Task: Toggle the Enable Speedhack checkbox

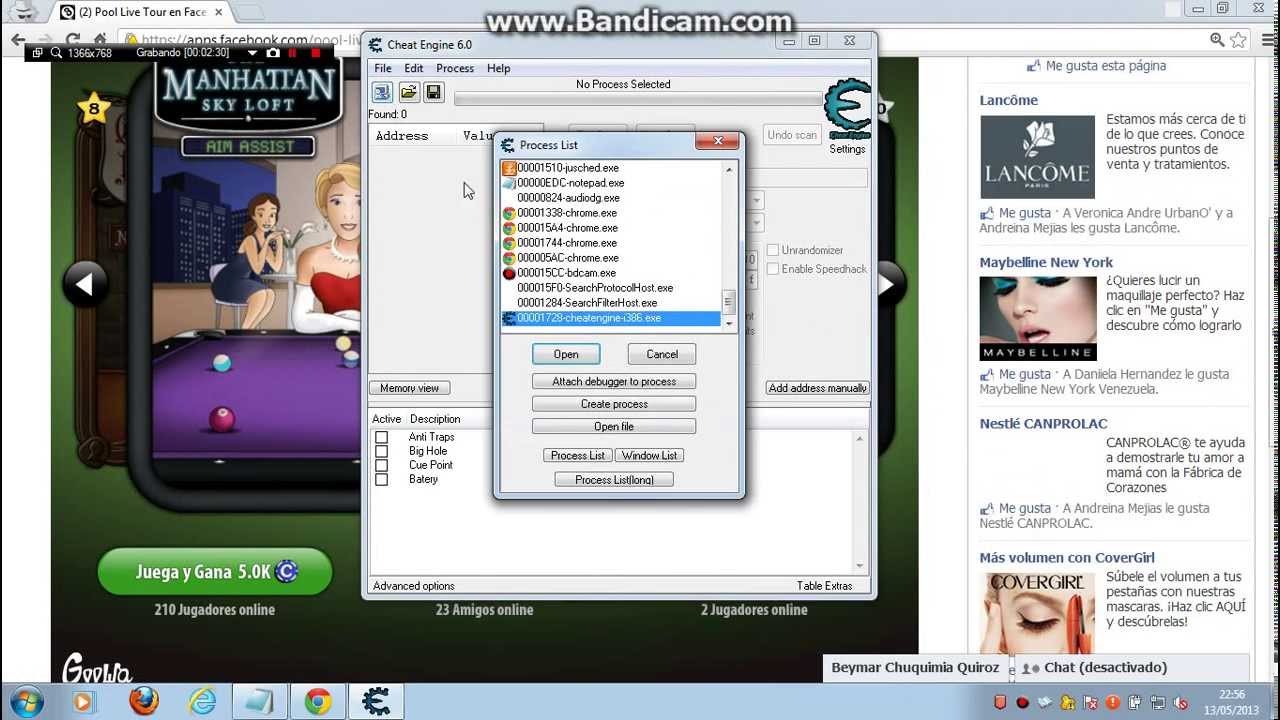Action: pyautogui.click(x=773, y=269)
